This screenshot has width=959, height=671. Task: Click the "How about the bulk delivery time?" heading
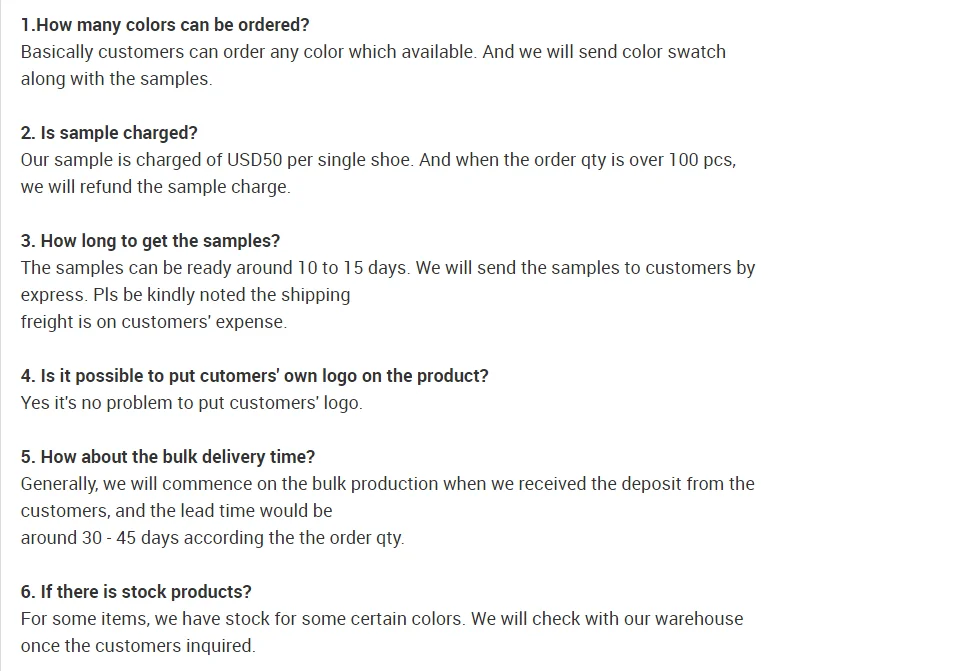(167, 457)
